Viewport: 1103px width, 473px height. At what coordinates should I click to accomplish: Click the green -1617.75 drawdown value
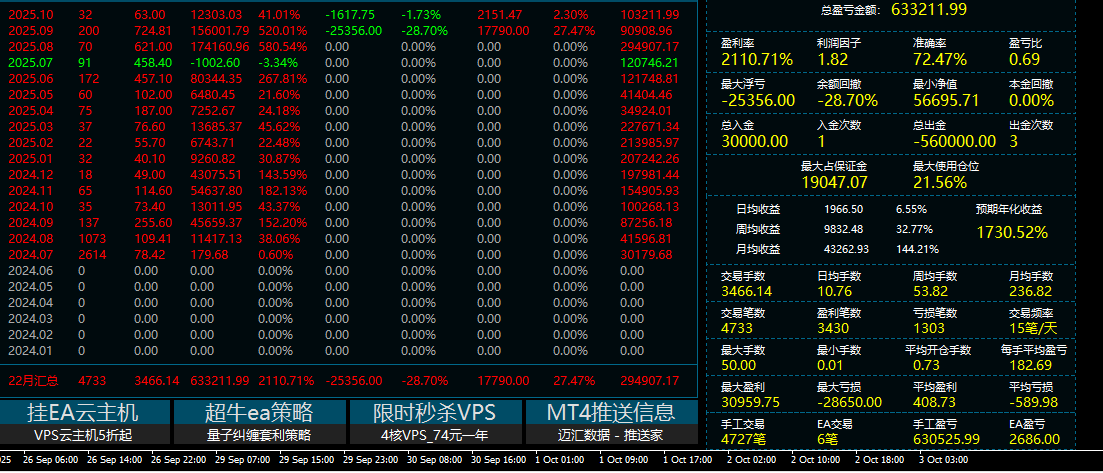point(350,14)
